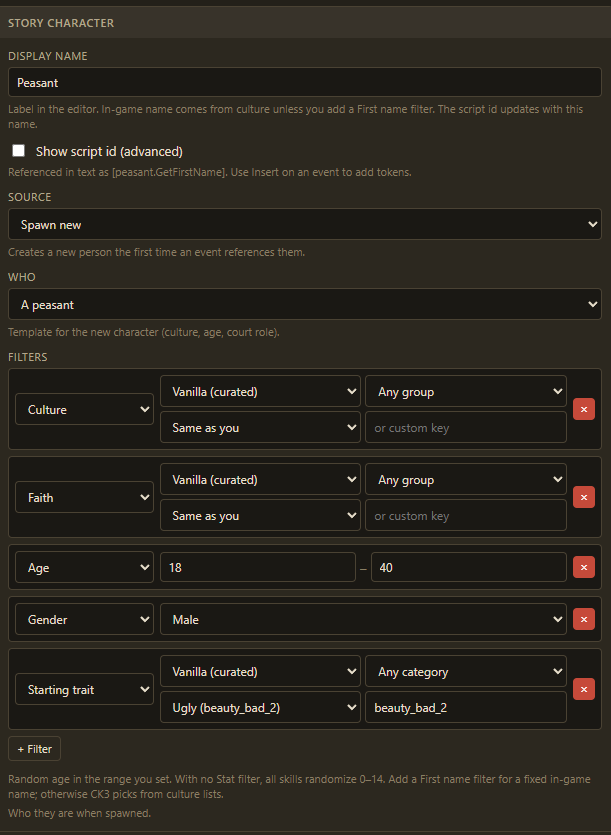Click the Who label
The height and width of the screenshot is (835, 611).
pos(22,276)
